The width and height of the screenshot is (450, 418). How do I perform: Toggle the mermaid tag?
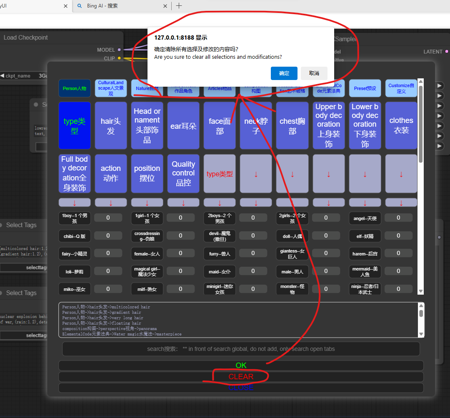point(365,272)
